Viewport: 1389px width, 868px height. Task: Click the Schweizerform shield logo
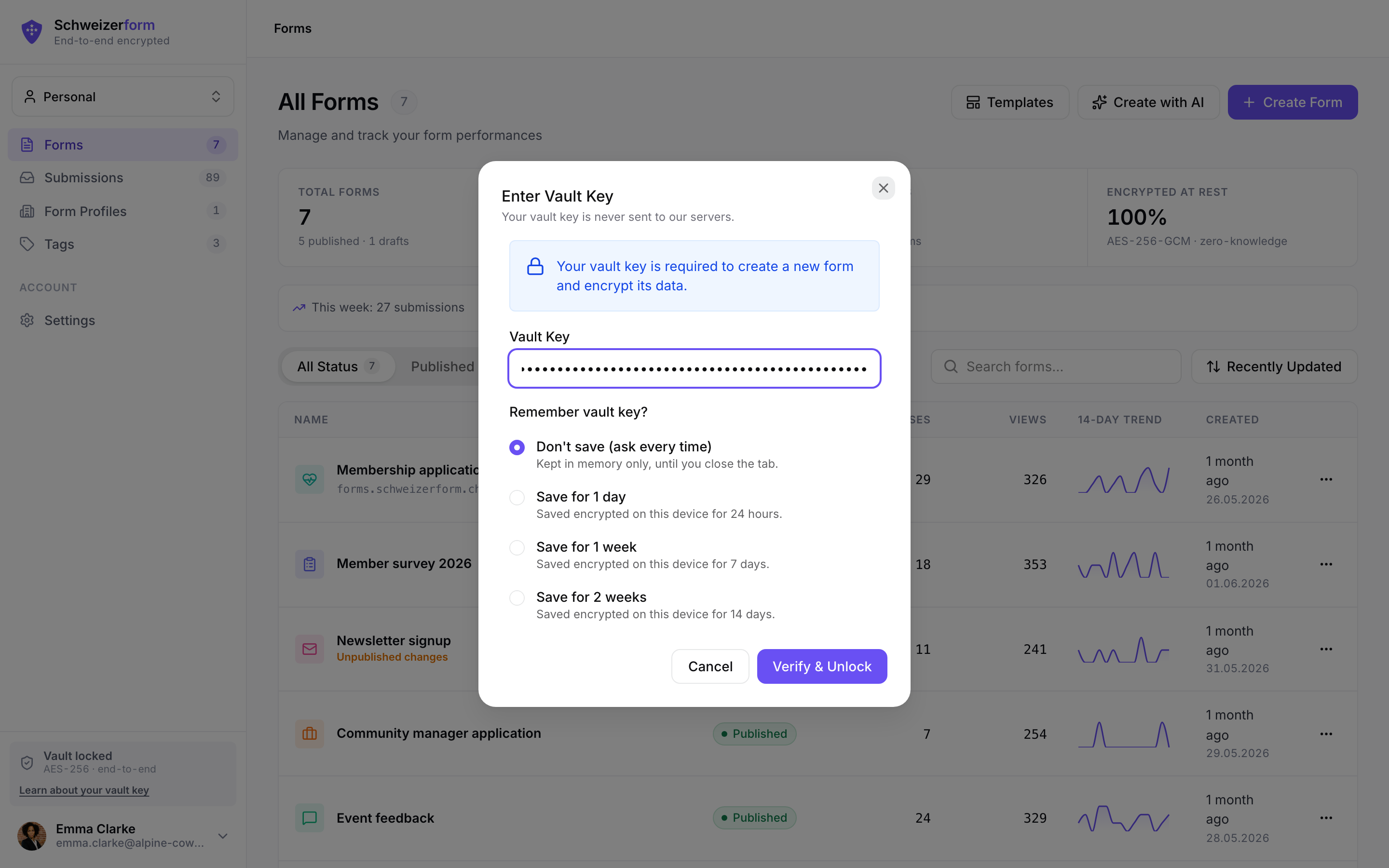click(x=31, y=31)
